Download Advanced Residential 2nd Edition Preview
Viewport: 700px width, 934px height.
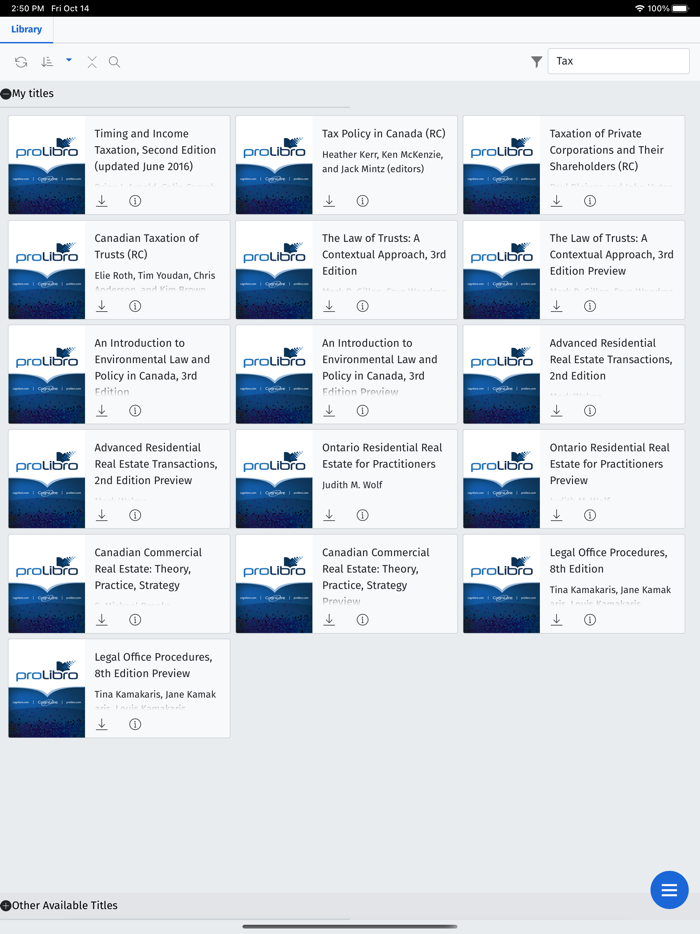[102, 515]
